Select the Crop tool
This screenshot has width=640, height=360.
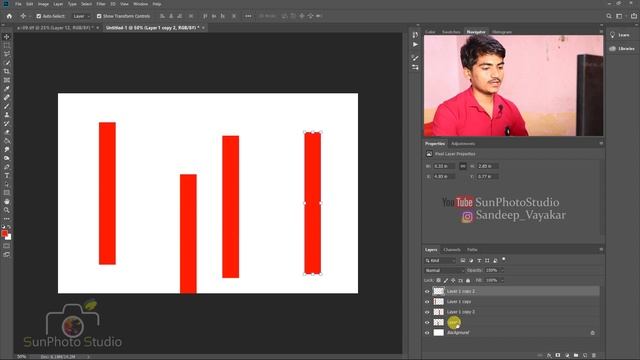coord(7,71)
